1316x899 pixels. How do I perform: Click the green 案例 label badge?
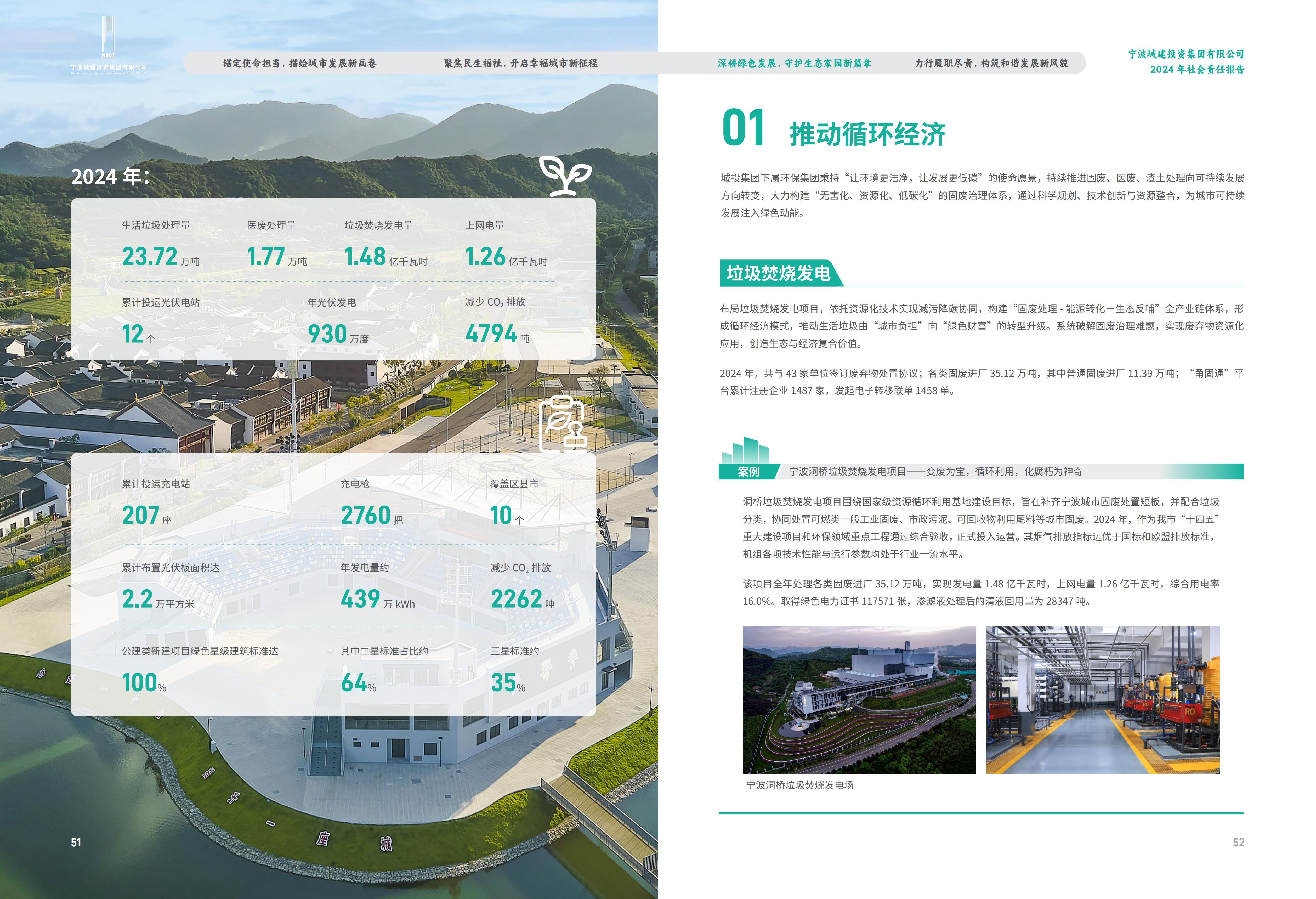click(x=748, y=472)
